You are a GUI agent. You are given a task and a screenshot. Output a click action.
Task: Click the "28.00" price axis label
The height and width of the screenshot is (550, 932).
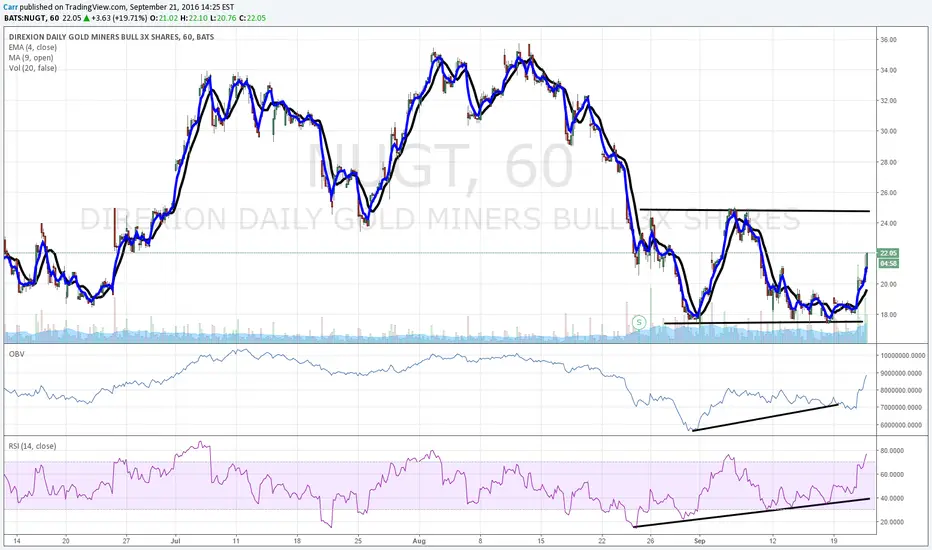pos(889,162)
